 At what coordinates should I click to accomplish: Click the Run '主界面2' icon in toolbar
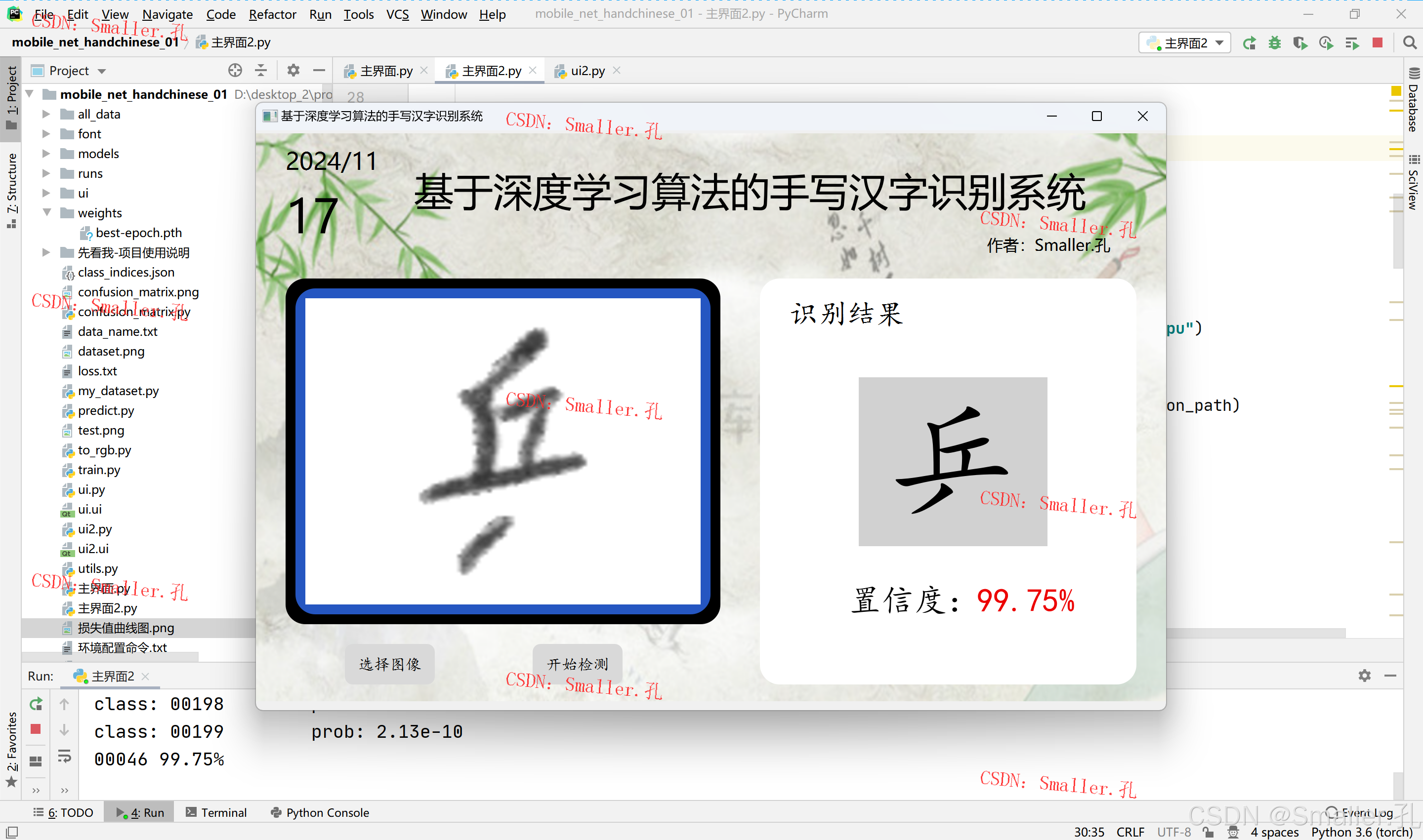[x=1249, y=42]
